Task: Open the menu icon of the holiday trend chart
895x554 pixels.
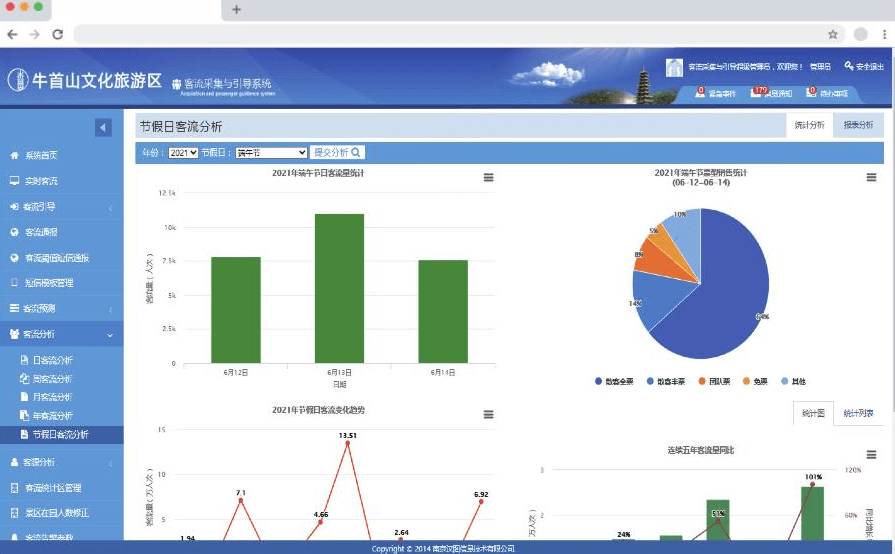Action: point(488,414)
